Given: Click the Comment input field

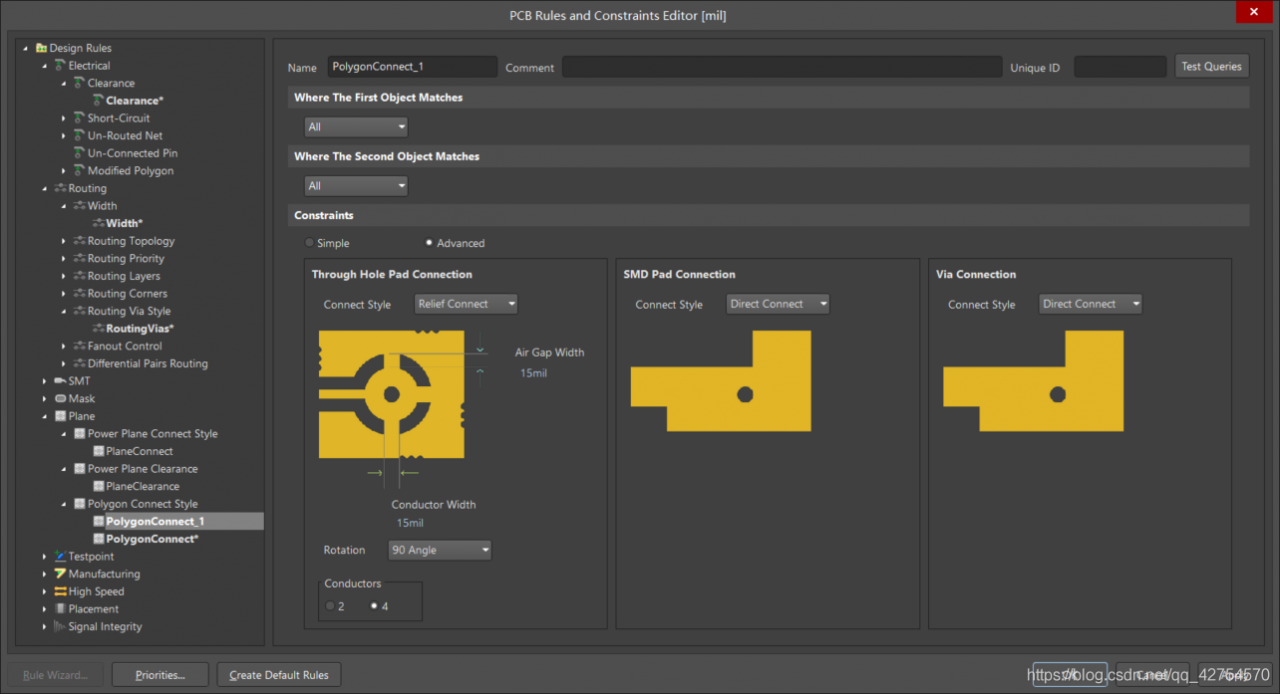Looking at the screenshot, I should coord(782,66).
